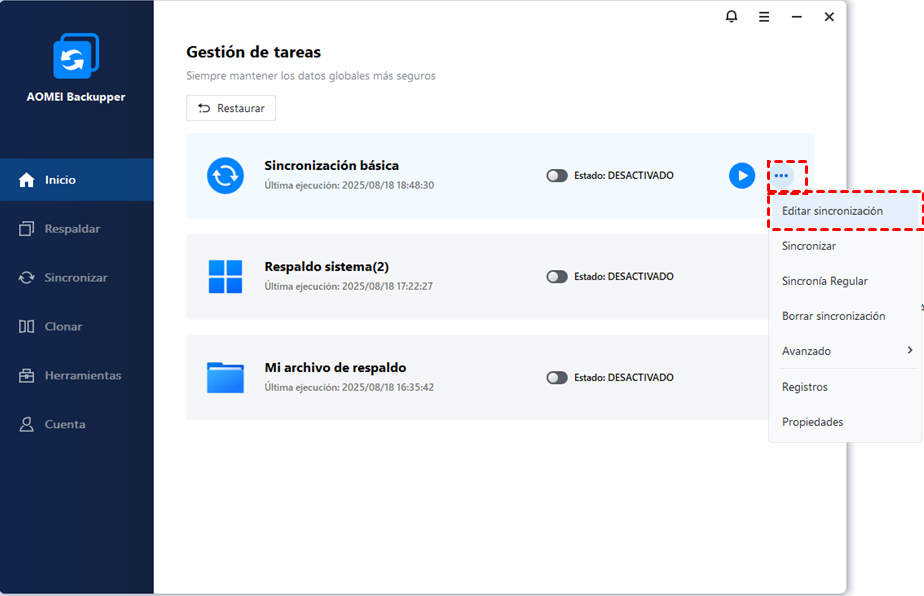Screen dimensions: 924x596
Task: Click the Restaurar button
Action: pos(231,108)
